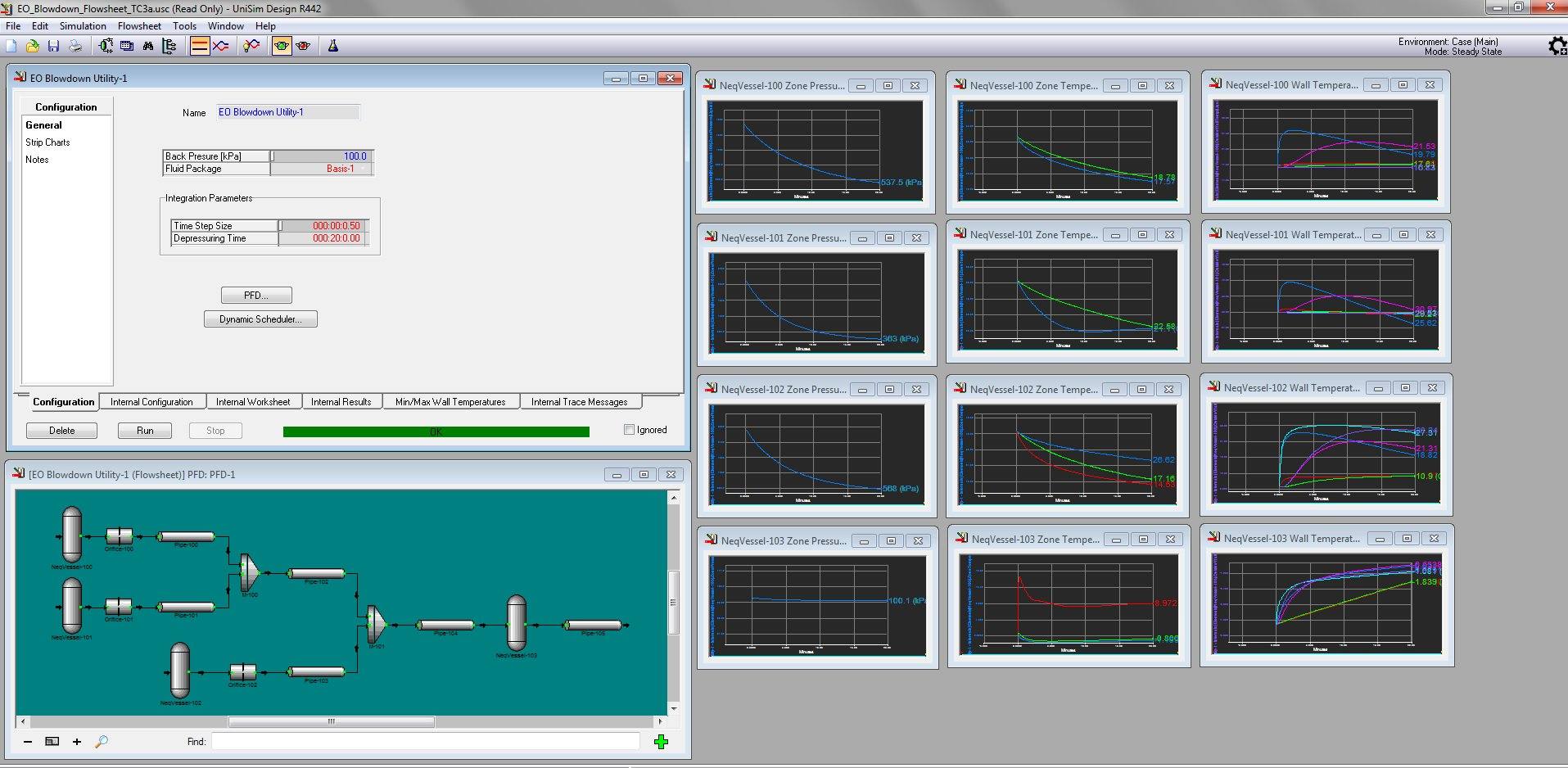Click the red traffic light holding icon

pos(303,46)
